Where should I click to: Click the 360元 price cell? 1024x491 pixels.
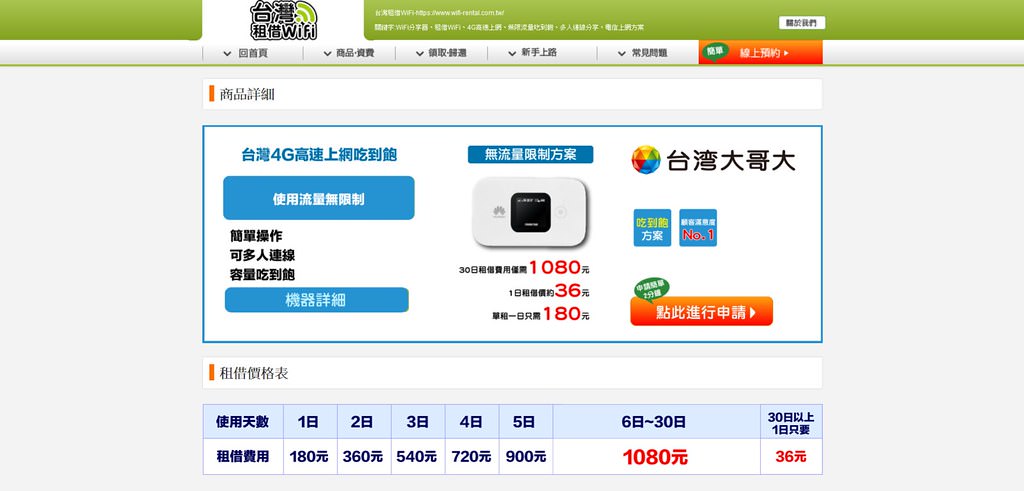[x=364, y=456]
